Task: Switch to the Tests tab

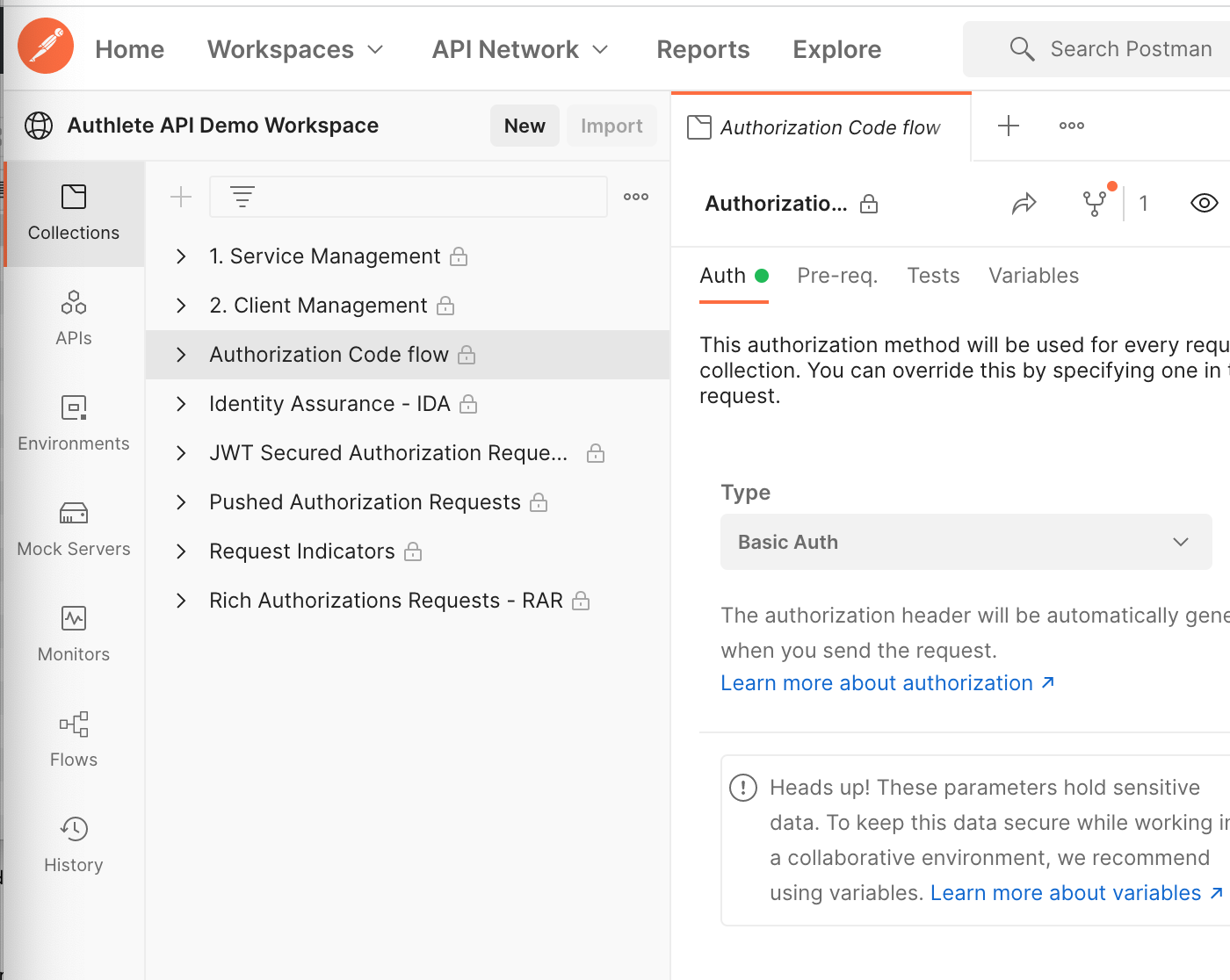Action: 933,276
